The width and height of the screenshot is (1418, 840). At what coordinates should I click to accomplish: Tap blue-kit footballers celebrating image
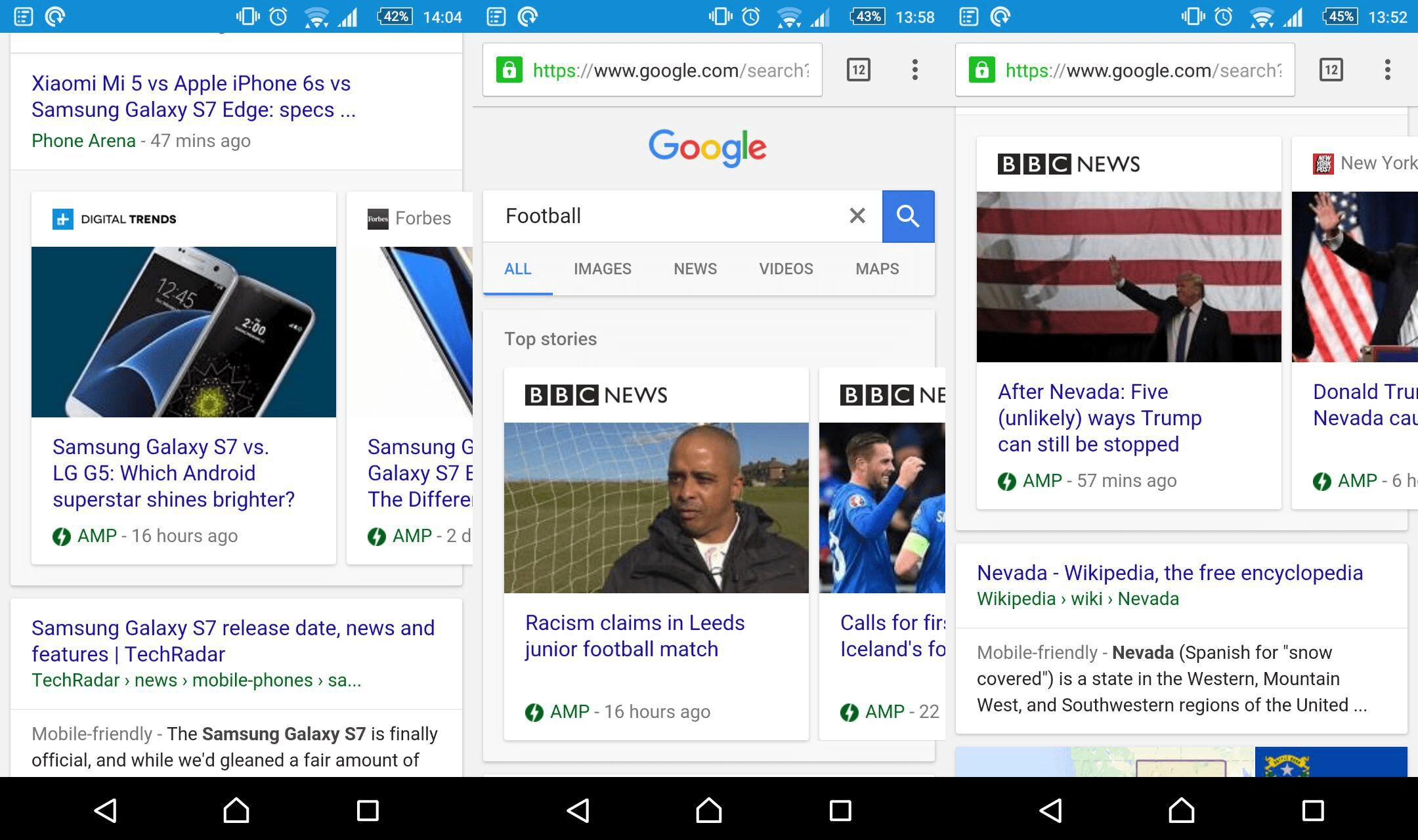click(882, 508)
